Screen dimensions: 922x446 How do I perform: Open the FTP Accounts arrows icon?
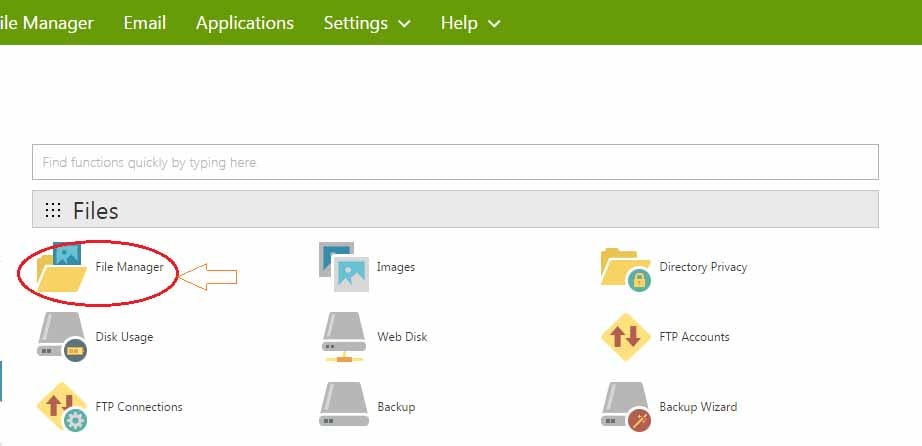(x=626, y=336)
